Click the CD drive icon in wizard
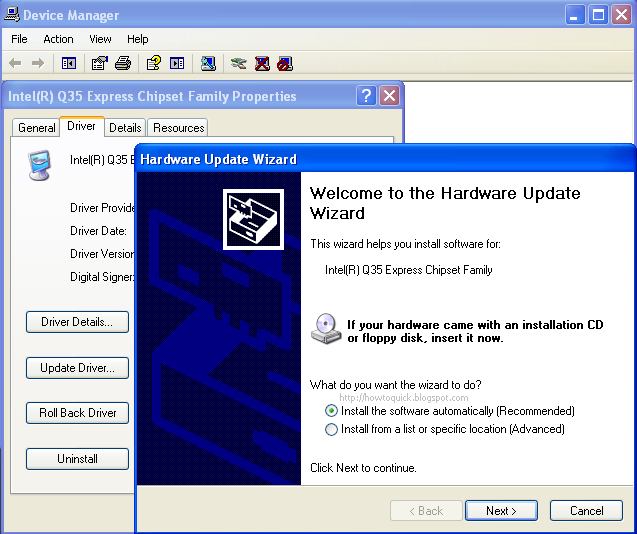Screen dimensions: 637x534 [326, 329]
